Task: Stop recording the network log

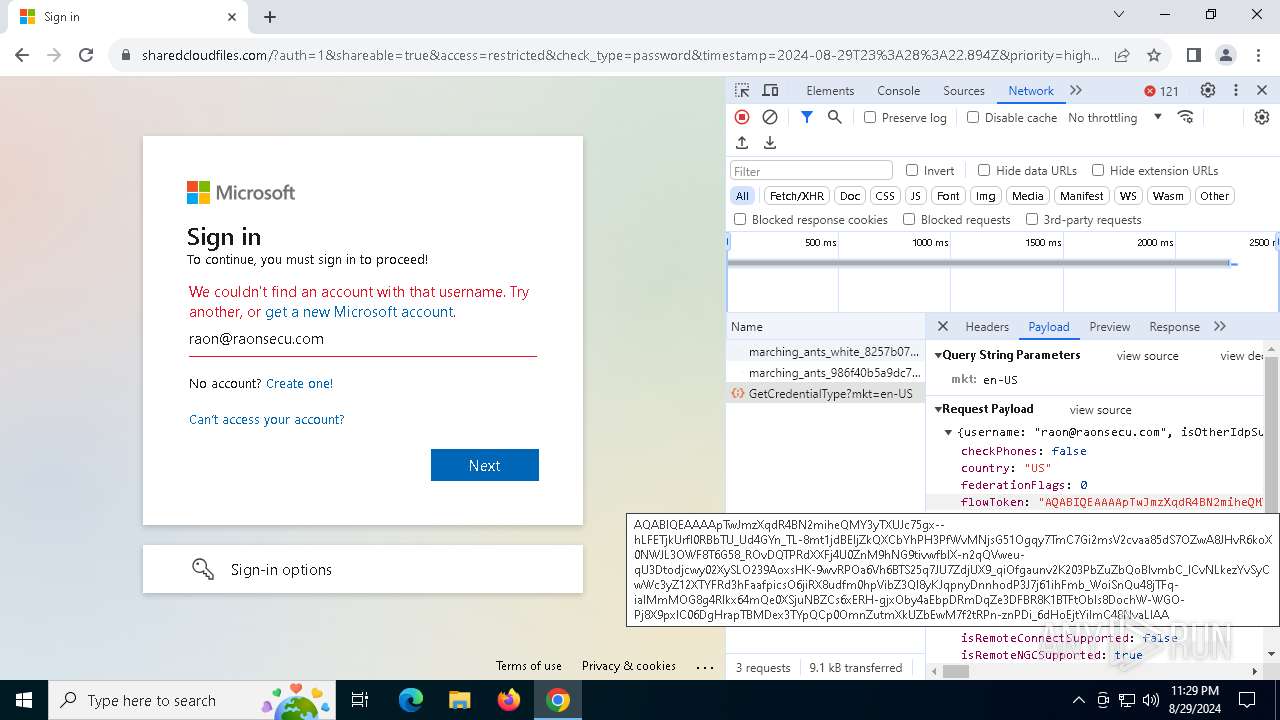Action: click(742, 117)
